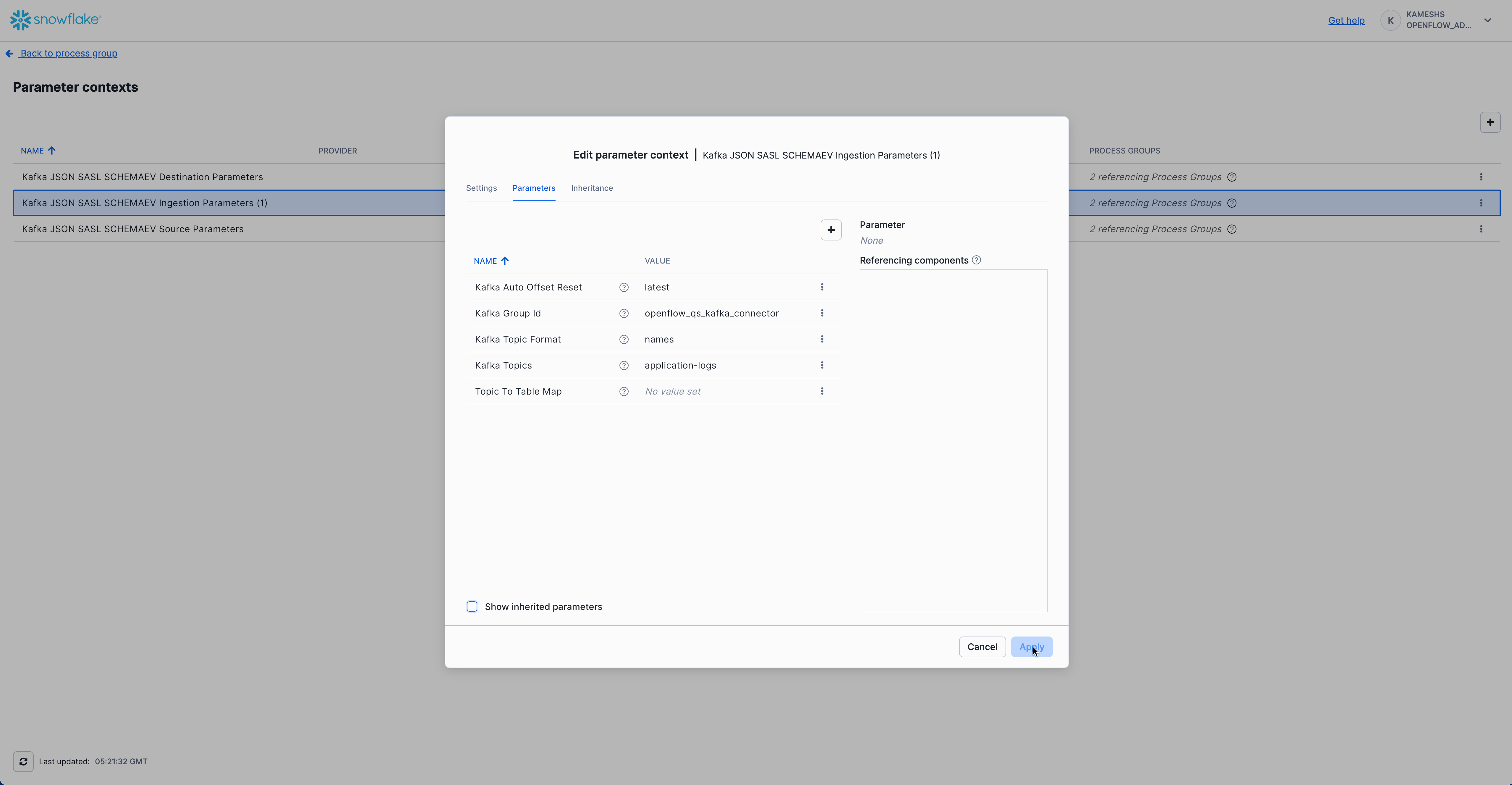Open help tooltip for Topic To Table Map
1512x785 pixels.
624,391
